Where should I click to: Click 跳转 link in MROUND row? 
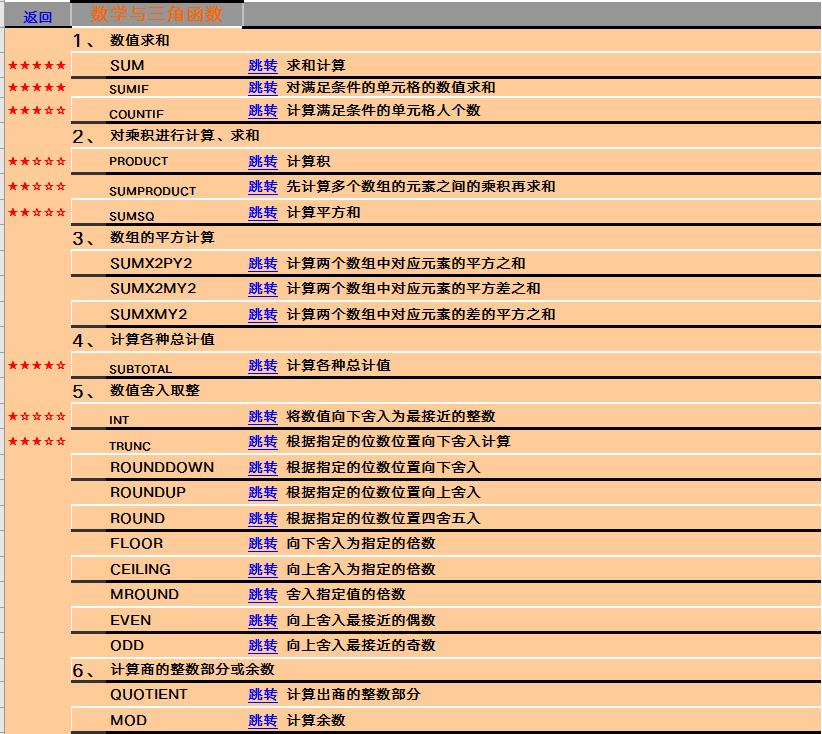coord(263,594)
